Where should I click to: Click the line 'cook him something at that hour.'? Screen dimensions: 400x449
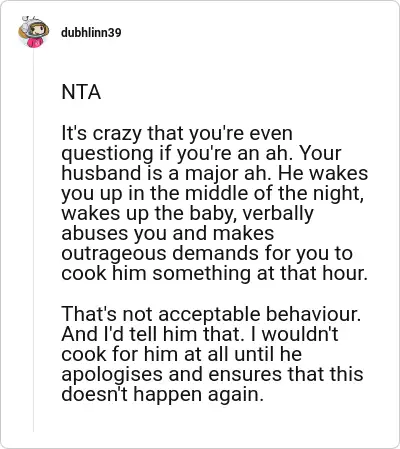[215, 273]
